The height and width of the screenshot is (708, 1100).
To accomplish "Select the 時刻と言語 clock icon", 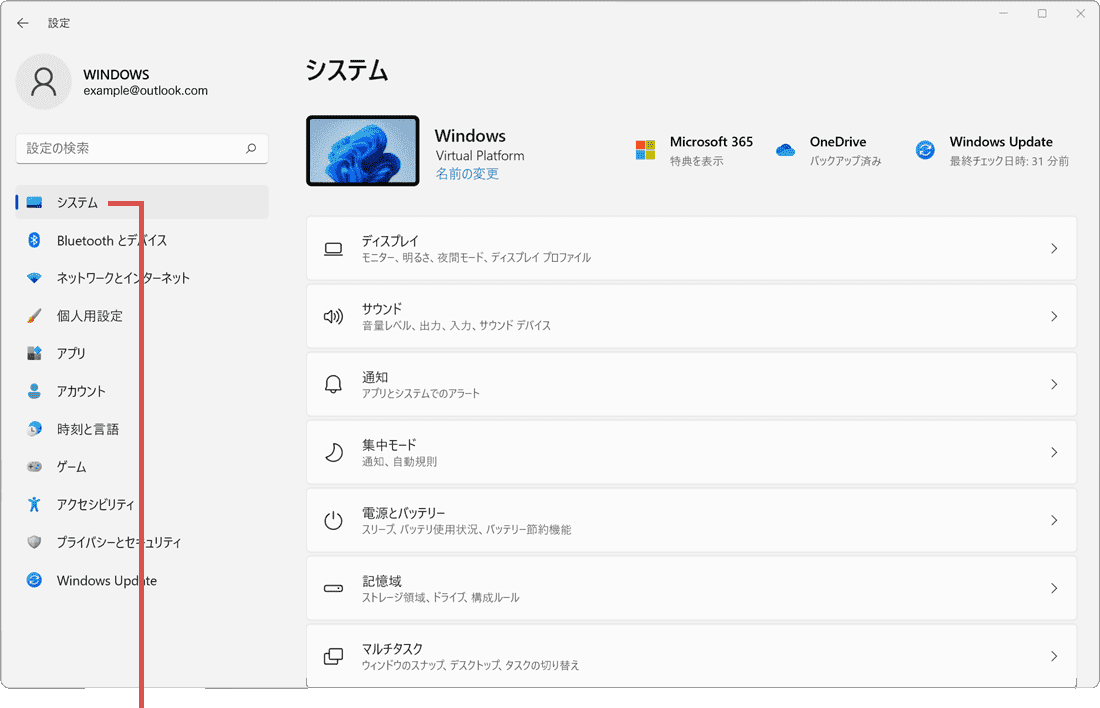I will click(x=35, y=429).
